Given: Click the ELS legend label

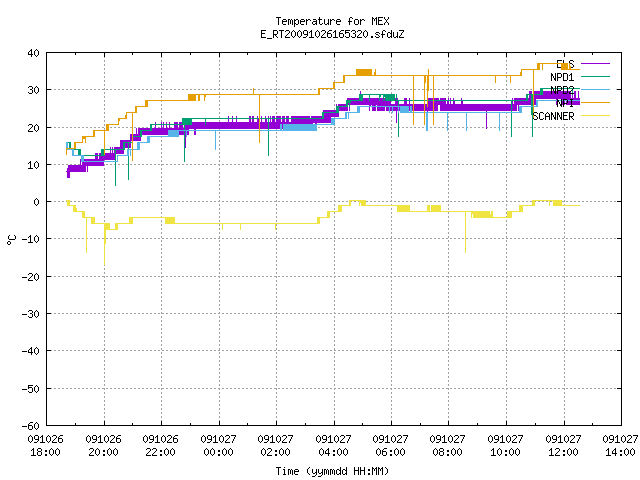Looking at the screenshot, I should (x=565, y=64).
